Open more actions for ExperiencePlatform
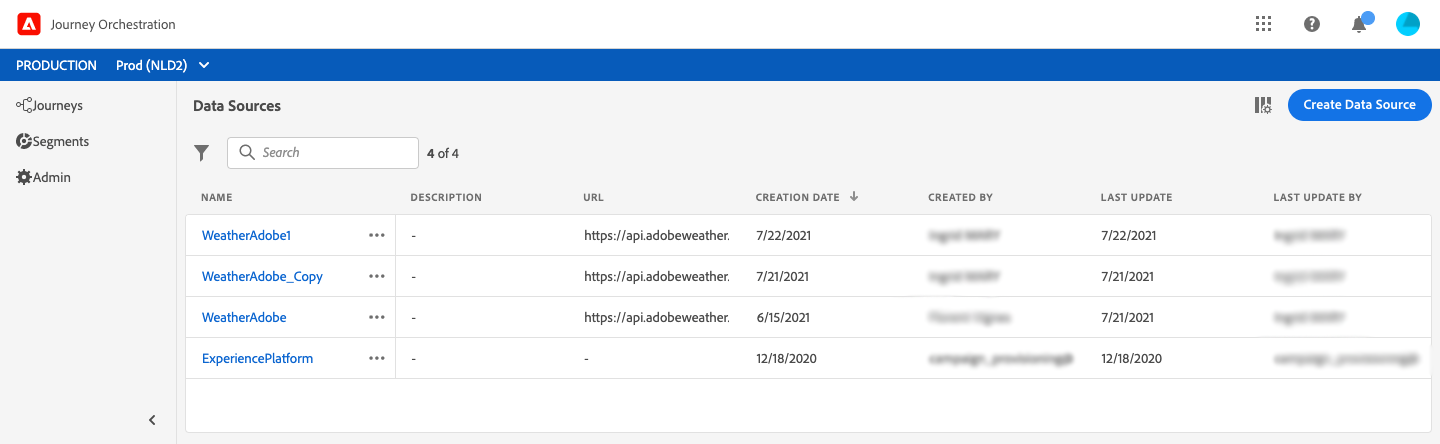Screen dimensions: 1440x444 (x=377, y=359)
